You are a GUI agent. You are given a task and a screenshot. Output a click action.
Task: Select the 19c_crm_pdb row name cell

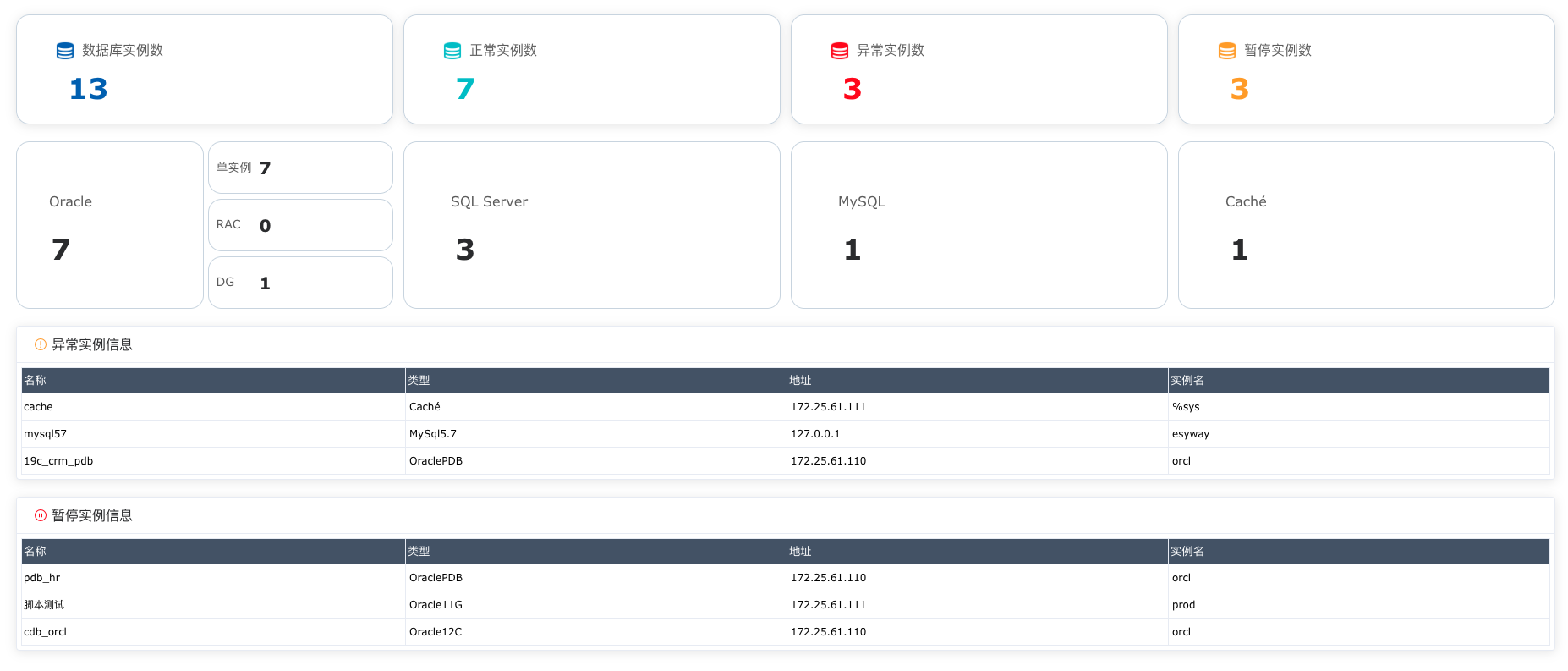click(213, 461)
